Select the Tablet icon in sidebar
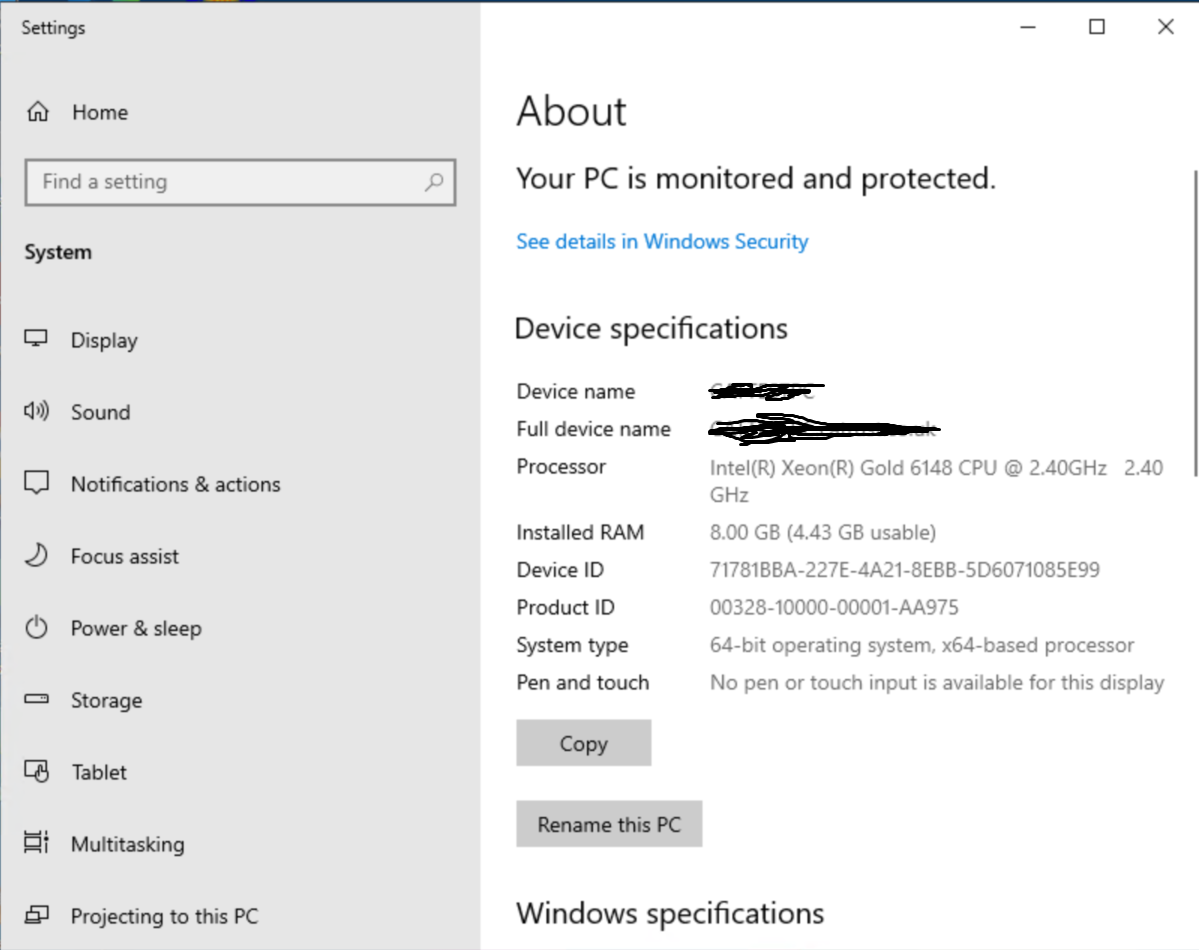Image resolution: width=1199 pixels, height=950 pixels. pyautogui.click(x=36, y=772)
